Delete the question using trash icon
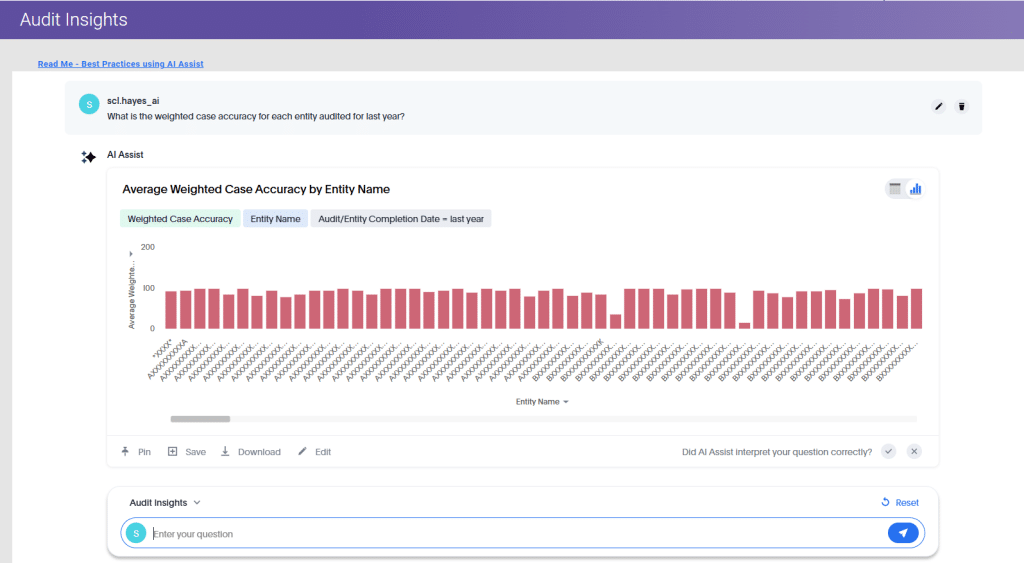 pos(961,107)
